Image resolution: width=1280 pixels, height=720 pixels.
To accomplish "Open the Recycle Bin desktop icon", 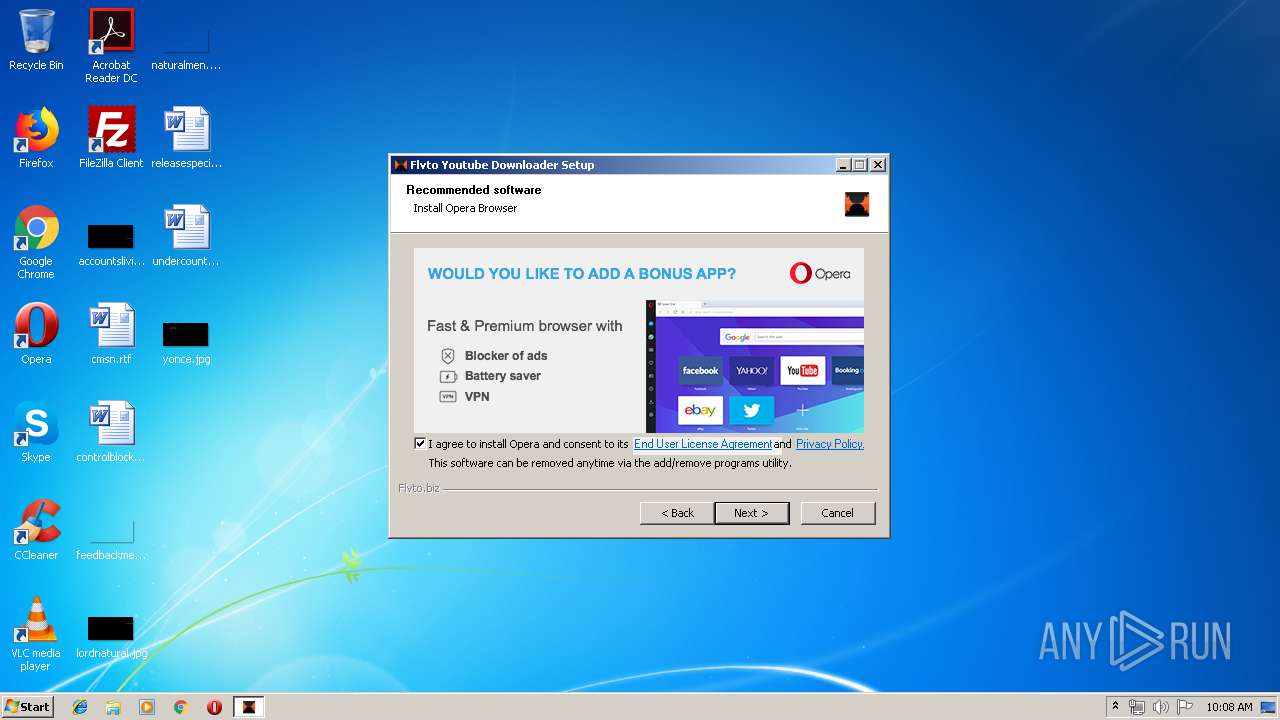I will click(36, 40).
